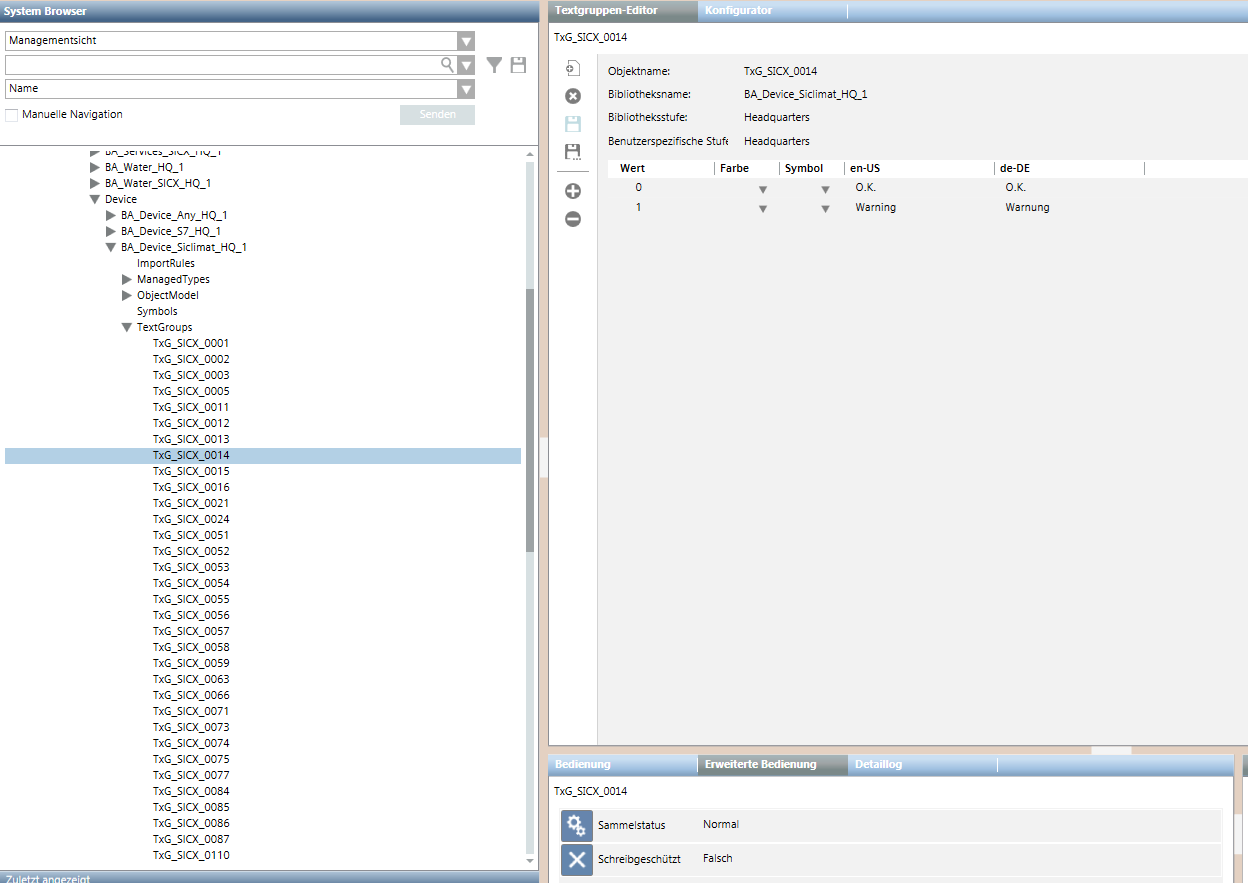This screenshot has width=1248, height=883.
Task: Click the magnifier search icon
Action: 447,65
